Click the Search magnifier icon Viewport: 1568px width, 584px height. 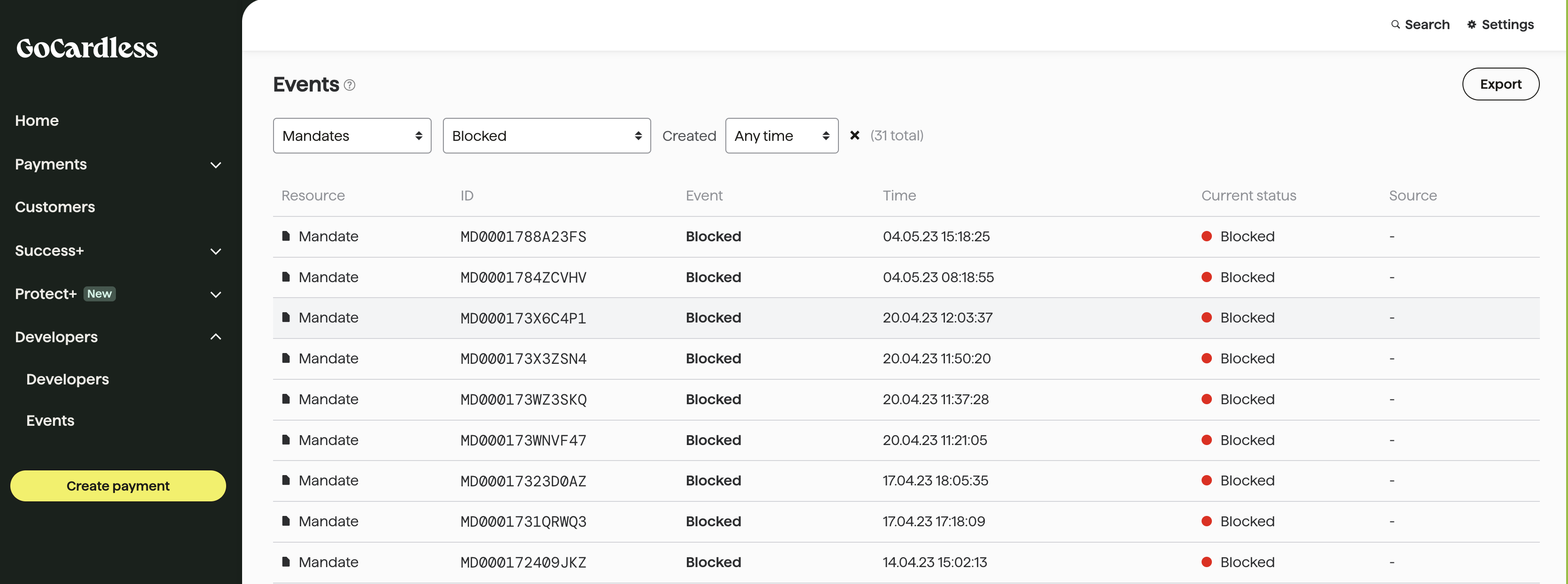click(1395, 24)
